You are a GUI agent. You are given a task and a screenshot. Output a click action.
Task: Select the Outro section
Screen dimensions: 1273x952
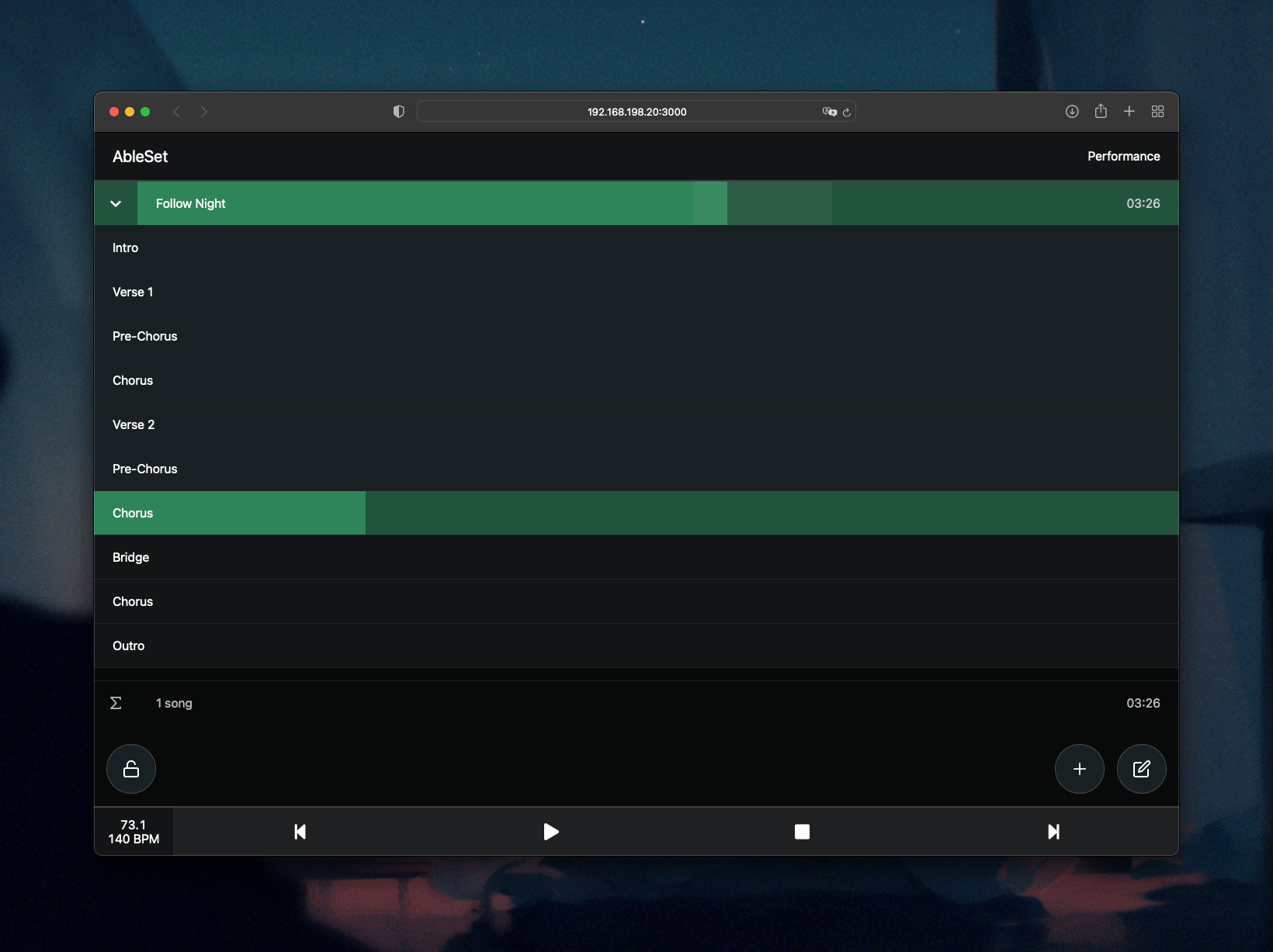coord(129,646)
